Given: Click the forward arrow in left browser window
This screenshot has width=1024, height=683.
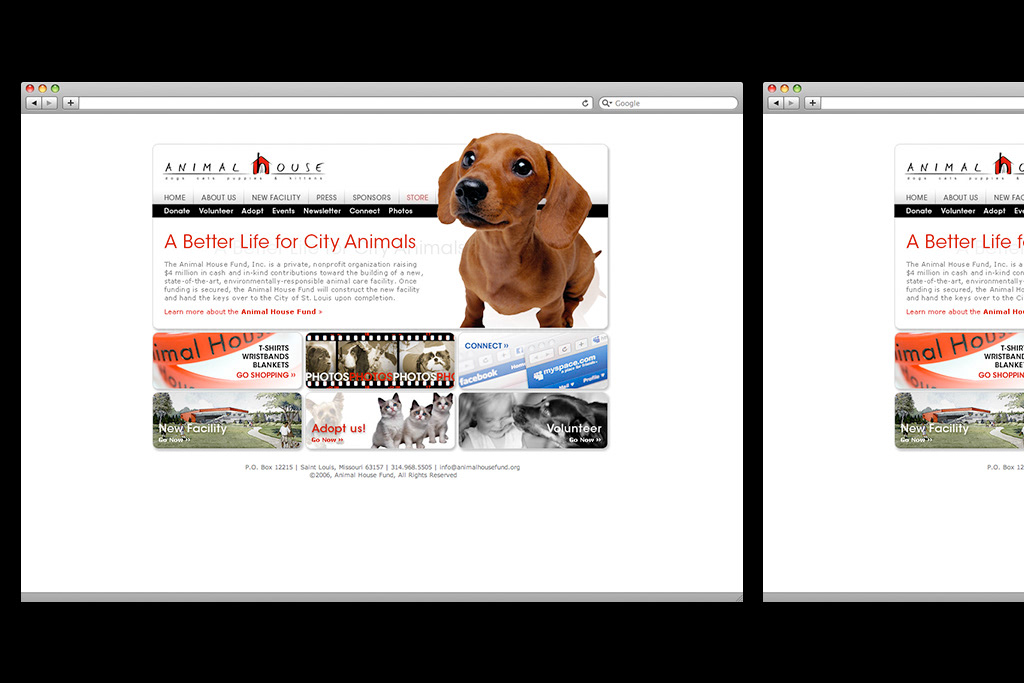Looking at the screenshot, I should tap(50, 103).
